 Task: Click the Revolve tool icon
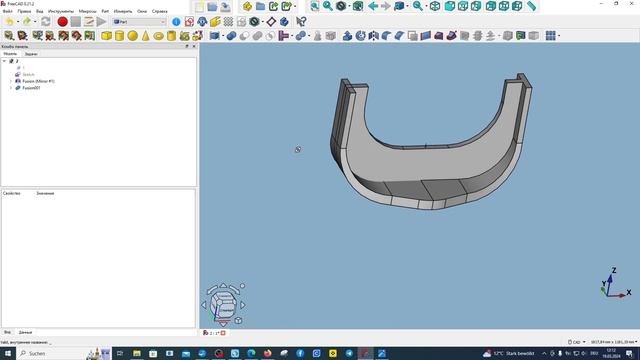(x=360, y=36)
